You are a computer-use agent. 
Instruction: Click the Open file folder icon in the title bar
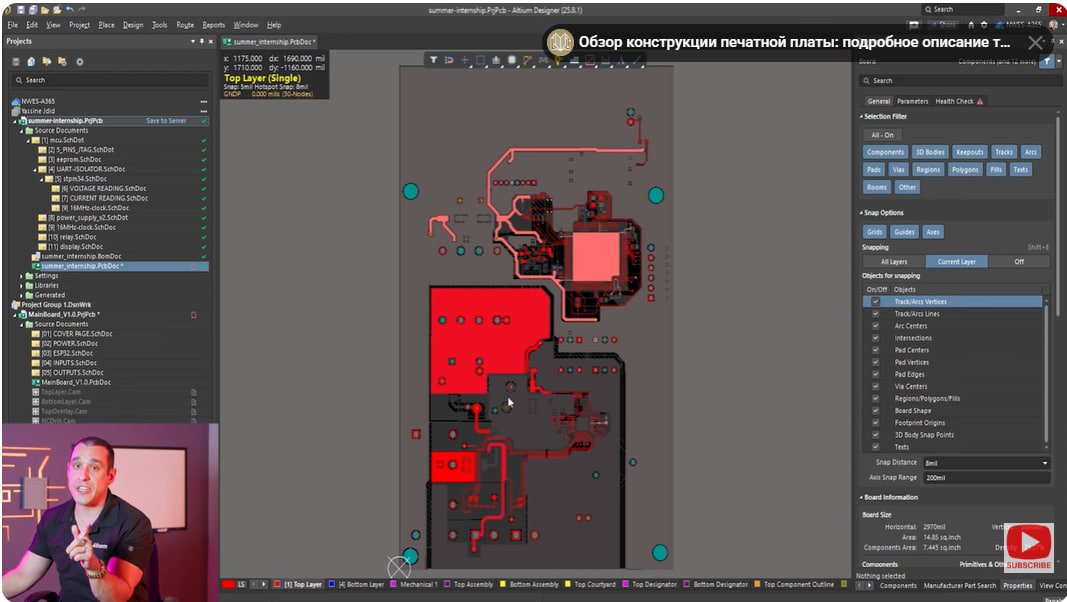click(x=44, y=10)
